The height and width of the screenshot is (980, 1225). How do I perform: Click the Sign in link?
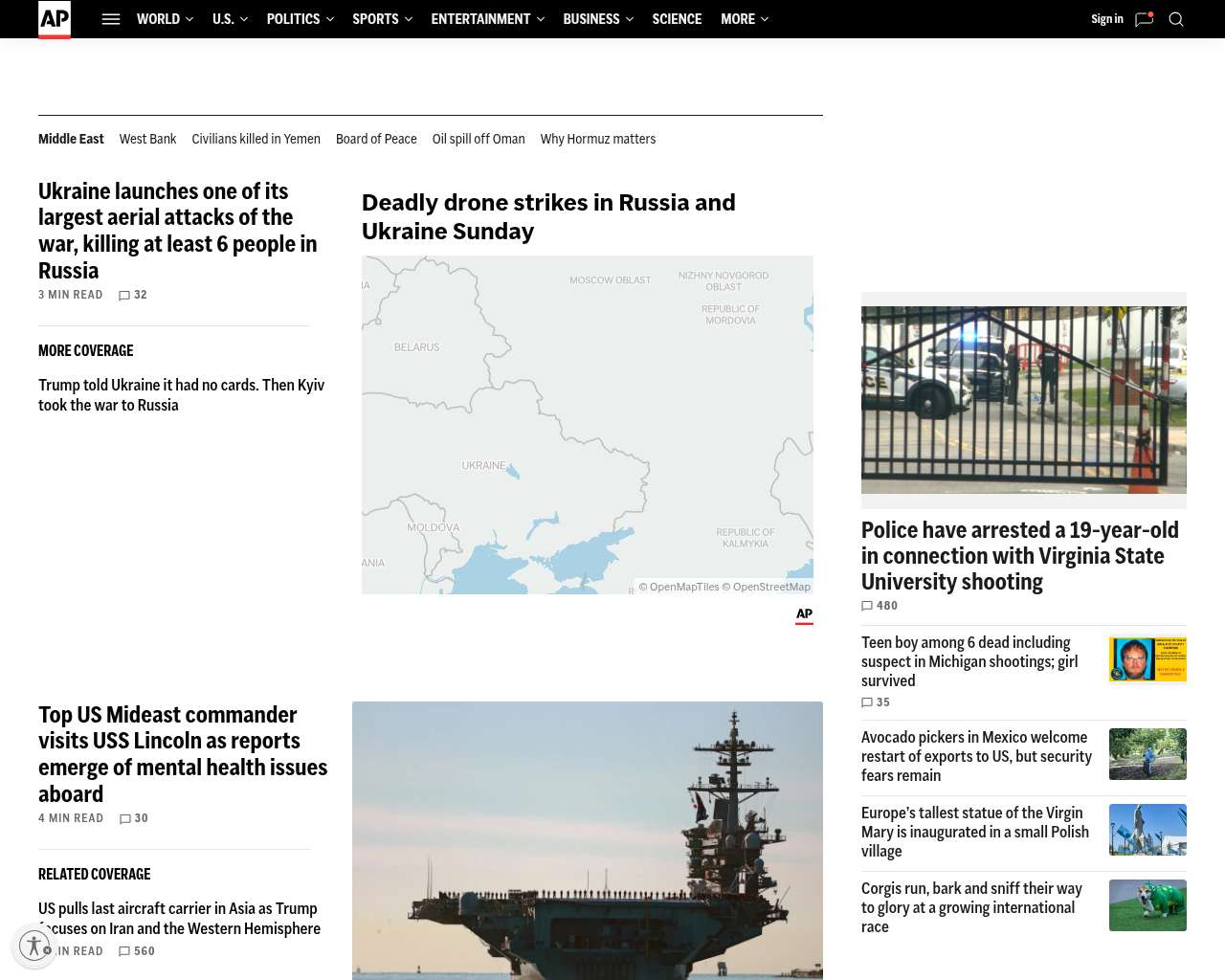pyautogui.click(x=1107, y=19)
